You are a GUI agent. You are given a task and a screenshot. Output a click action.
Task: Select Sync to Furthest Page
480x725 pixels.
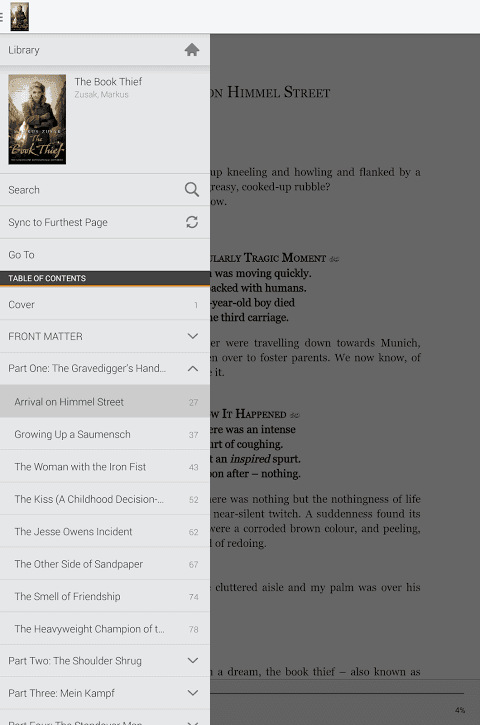[x=105, y=222]
